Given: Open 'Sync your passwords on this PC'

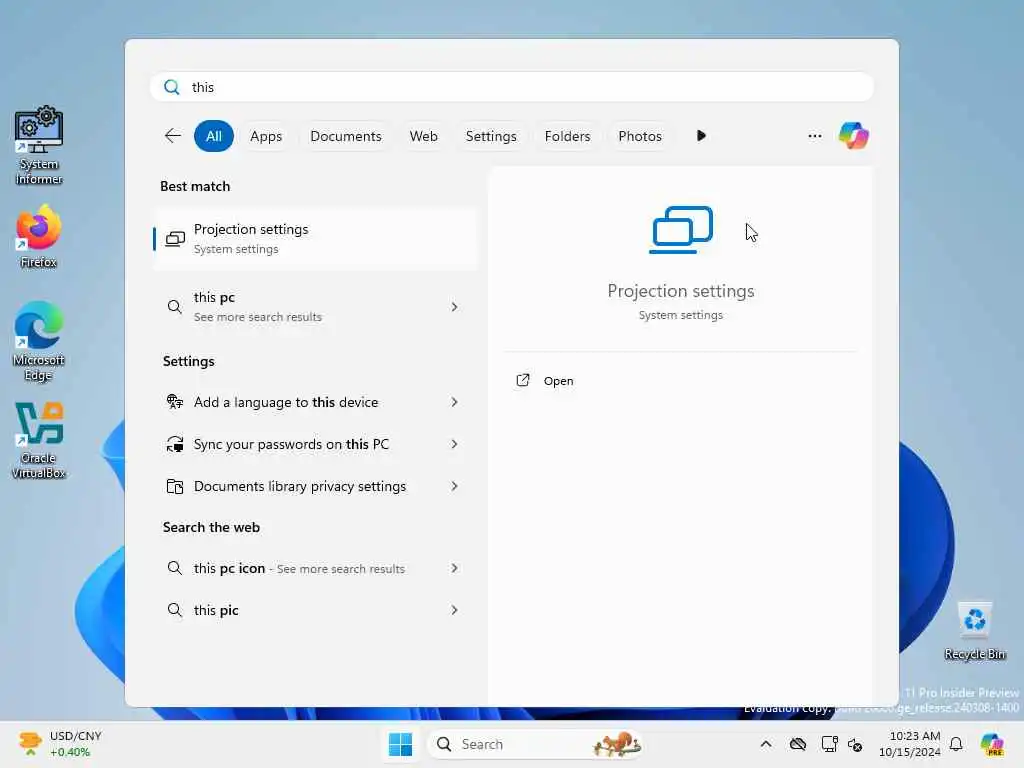Looking at the screenshot, I should click(x=315, y=444).
